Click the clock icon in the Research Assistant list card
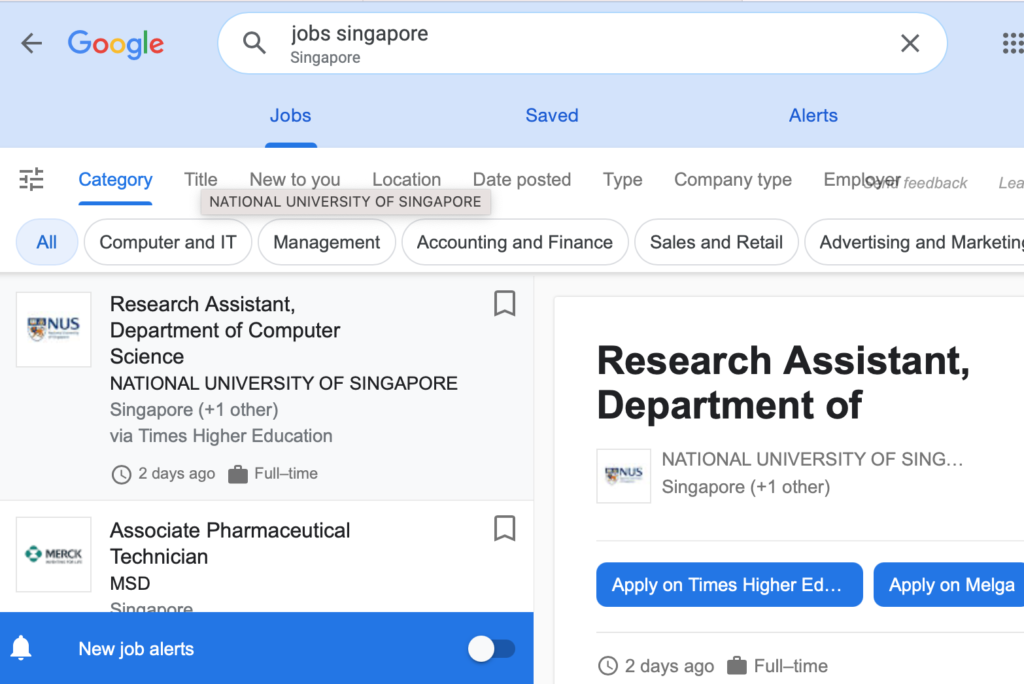The height and width of the screenshot is (684, 1024). pyautogui.click(x=121, y=474)
